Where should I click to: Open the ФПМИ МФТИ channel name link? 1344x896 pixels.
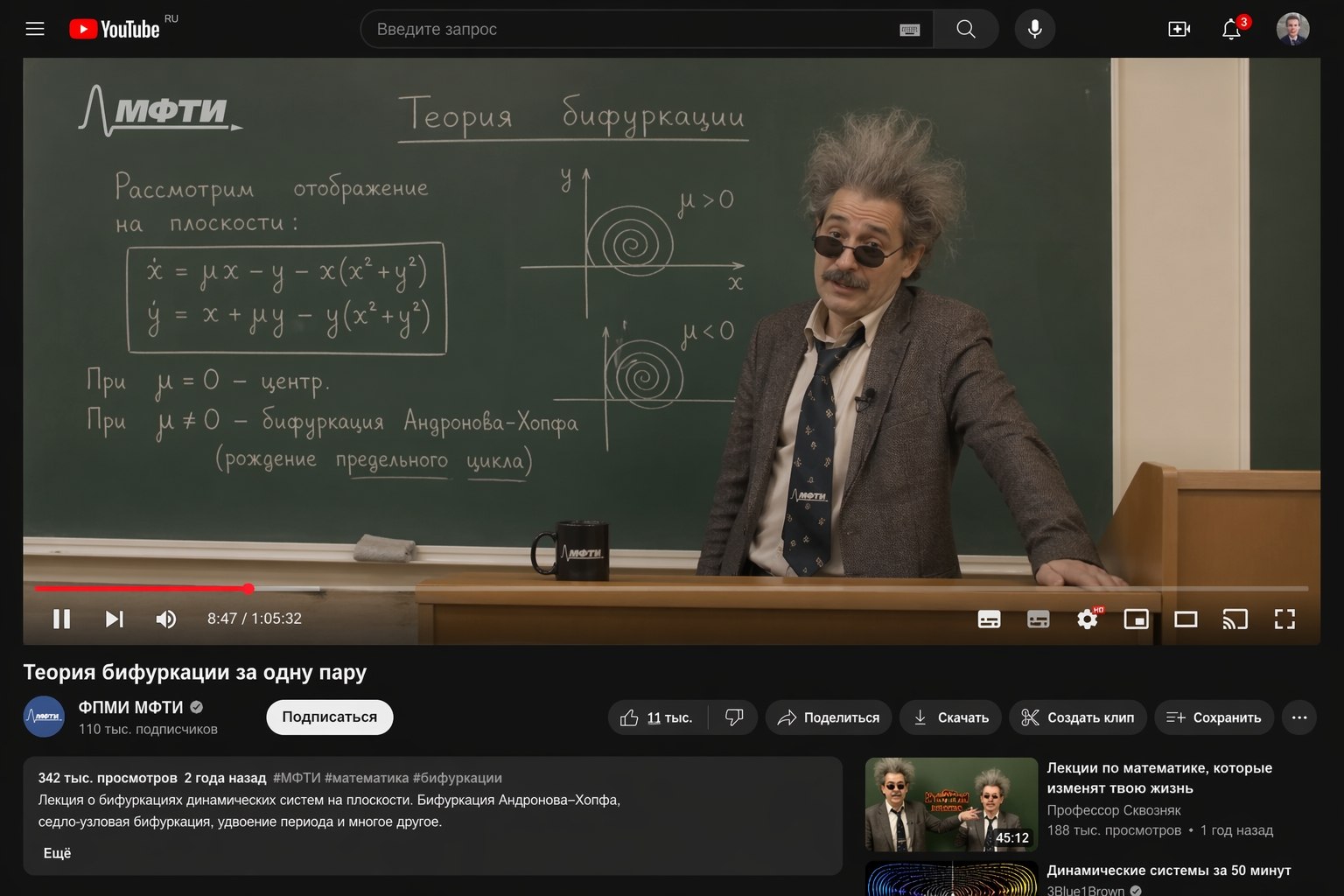point(131,707)
